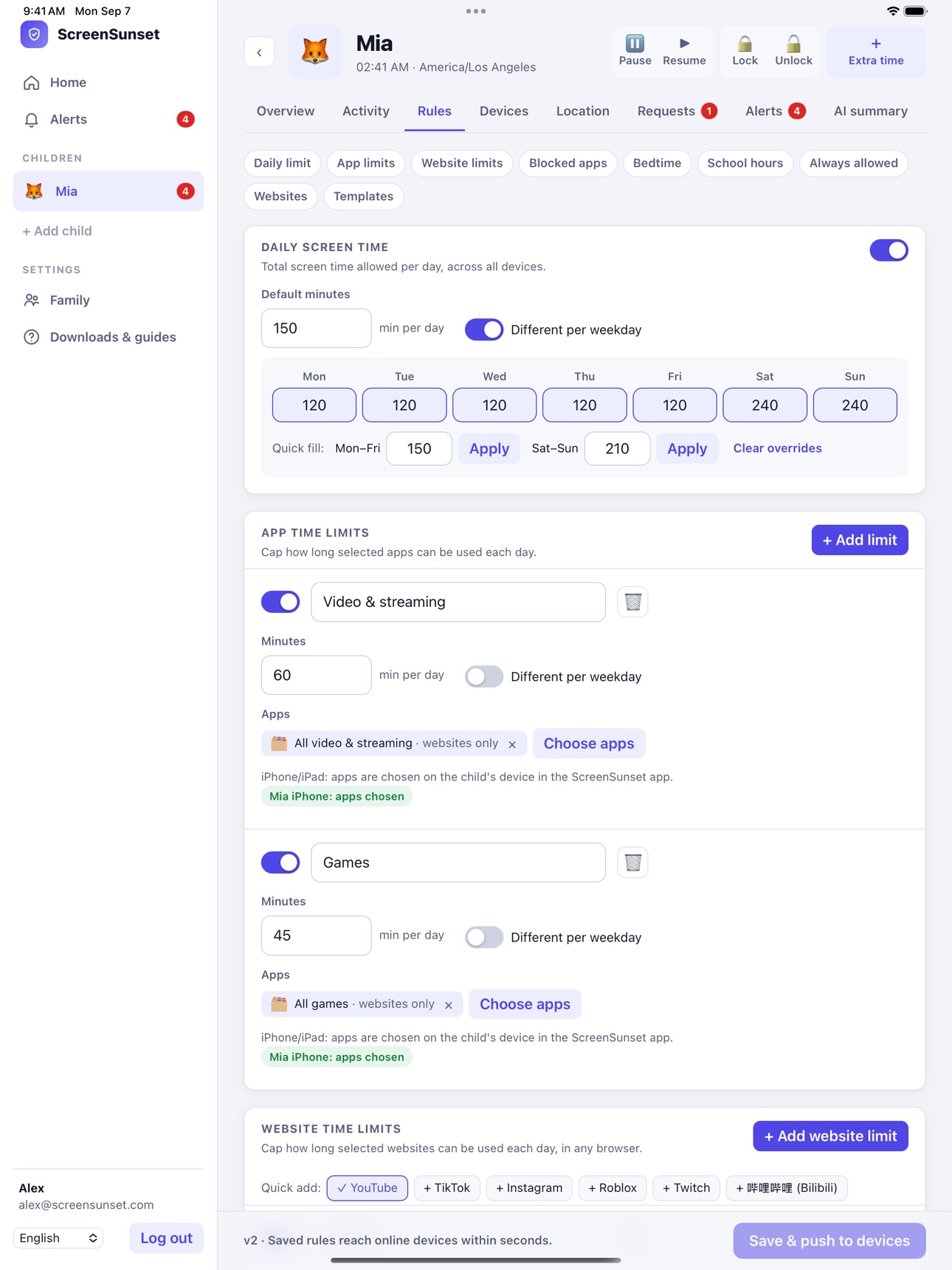The height and width of the screenshot is (1270, 952).
Task: Delete the Video & streaming limit
Action: tap(632, 602)
